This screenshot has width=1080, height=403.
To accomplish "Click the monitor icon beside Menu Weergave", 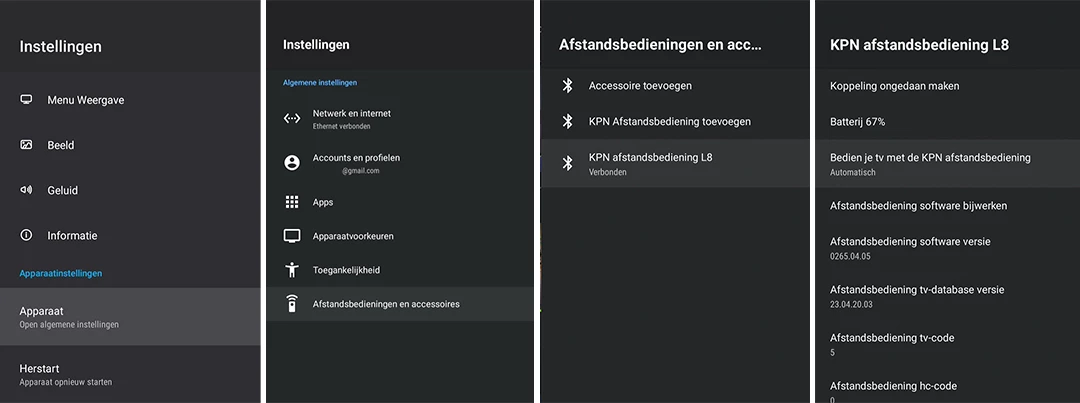I will pos(26,99).
